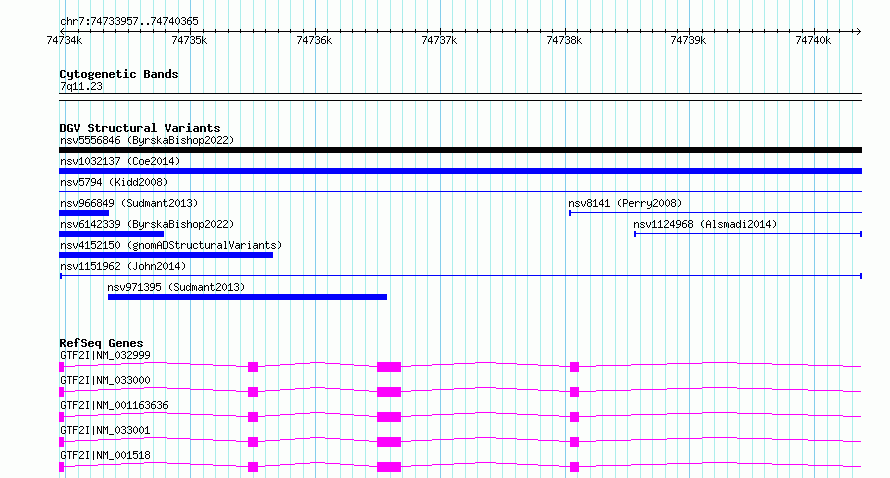The height and width of the screenshot is (478, 890).
Task: Click the thick blue nsv1032137 bar
Action: pos(460,171)
